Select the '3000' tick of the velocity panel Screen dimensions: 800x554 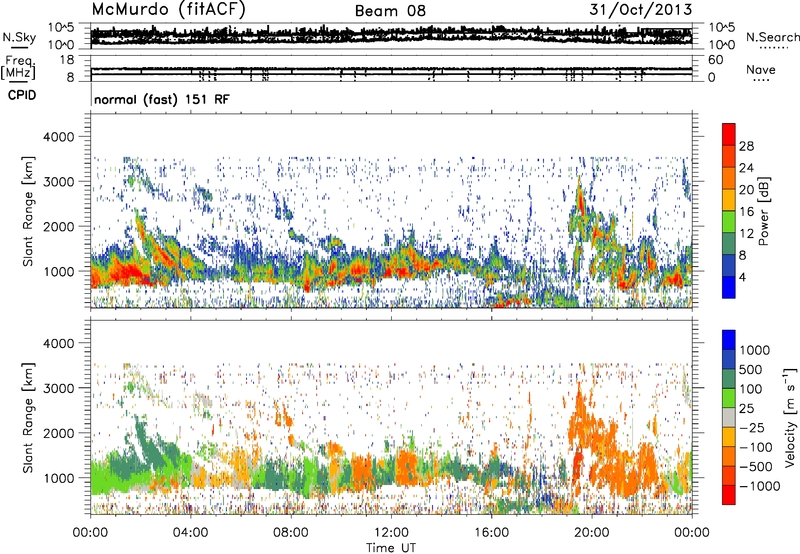click(58, 388)
